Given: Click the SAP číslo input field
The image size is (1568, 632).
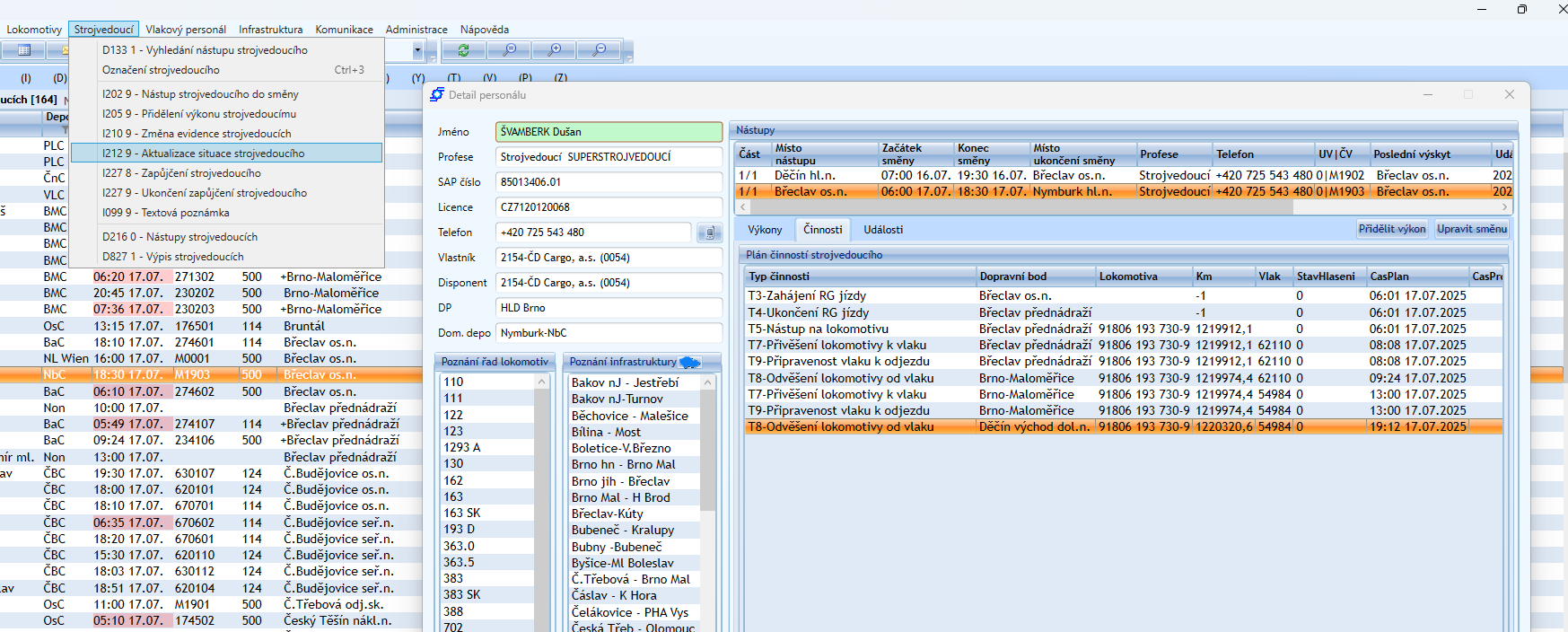Looking at the screenshot, I should tap(609, 182).
